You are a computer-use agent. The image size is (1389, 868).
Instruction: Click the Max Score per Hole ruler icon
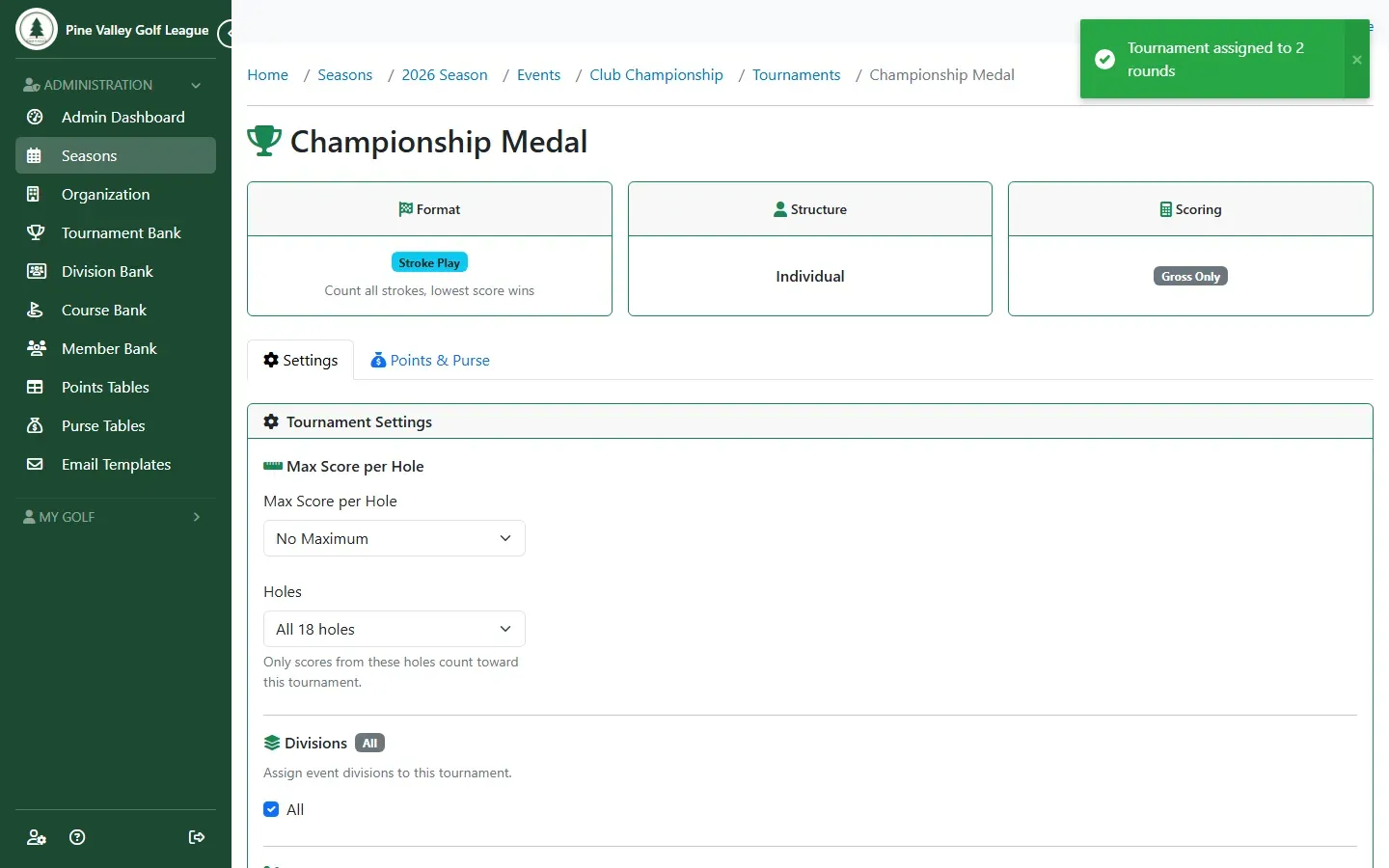coord(273,466)
